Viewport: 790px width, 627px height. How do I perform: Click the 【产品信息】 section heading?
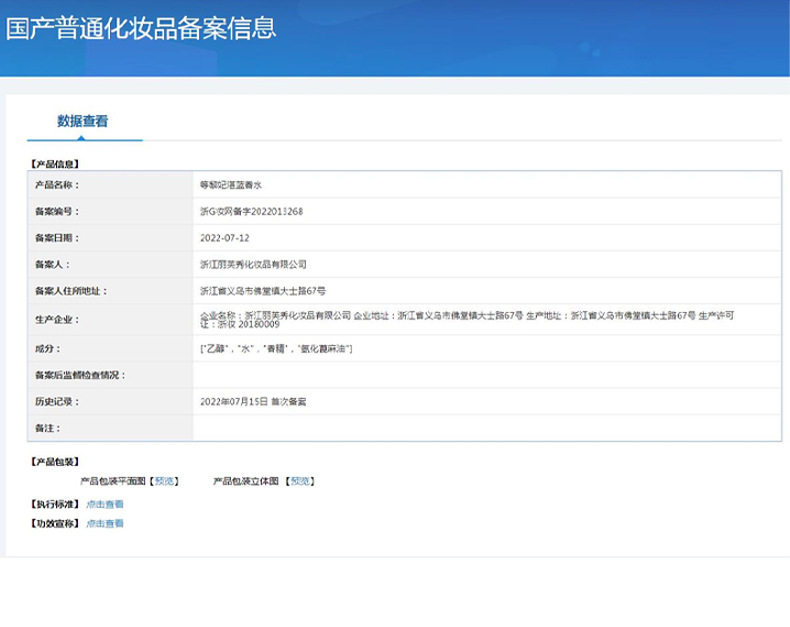coord(54,164)
